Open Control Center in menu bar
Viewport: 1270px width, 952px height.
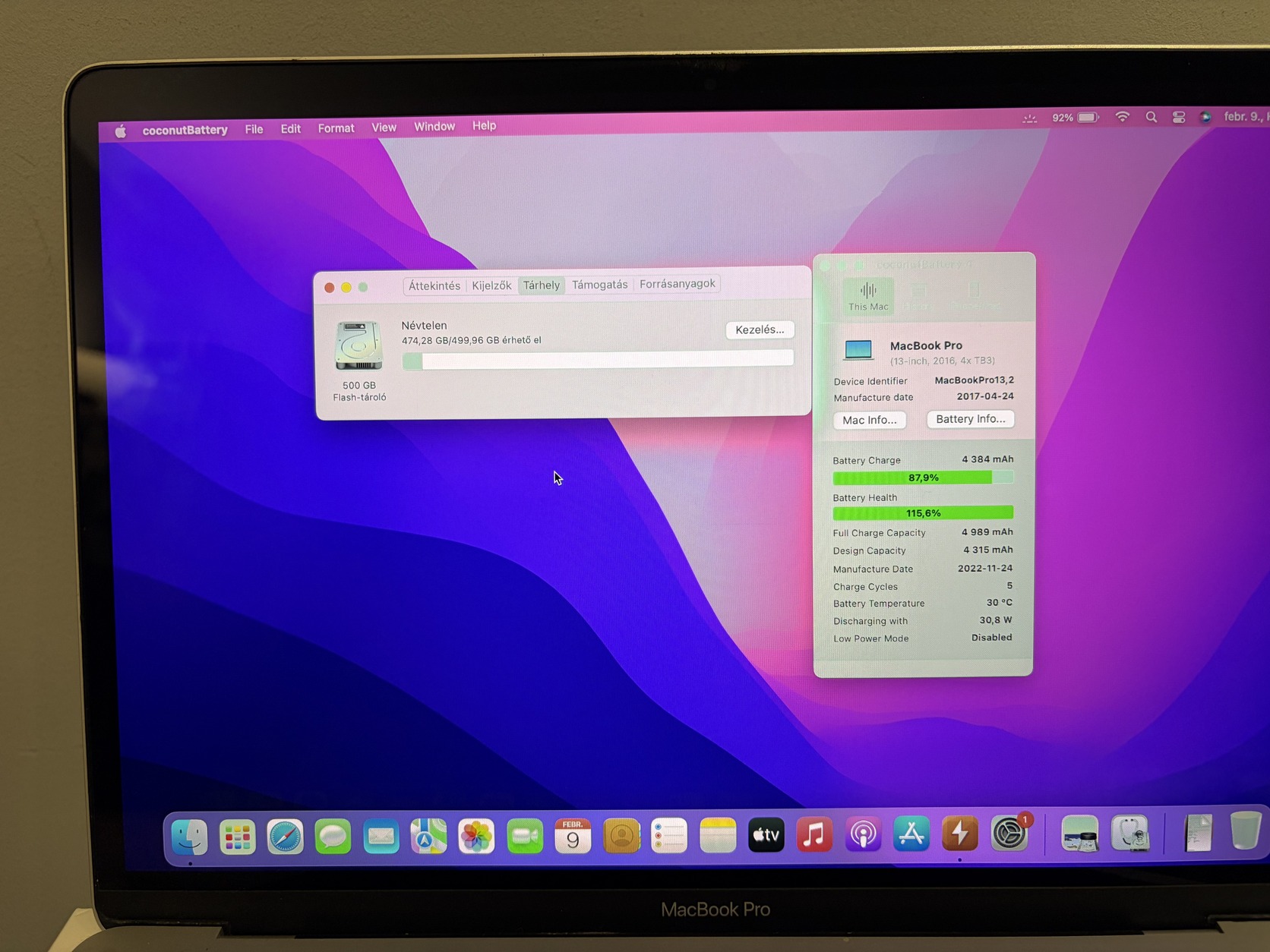click(1179, 118)
